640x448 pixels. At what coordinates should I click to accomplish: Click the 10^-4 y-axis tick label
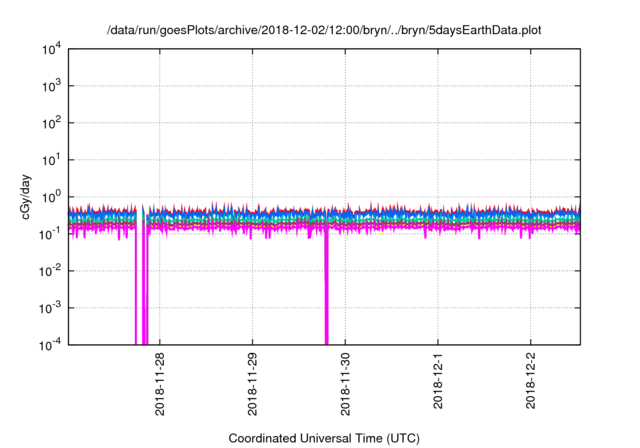tap(50, 345)
